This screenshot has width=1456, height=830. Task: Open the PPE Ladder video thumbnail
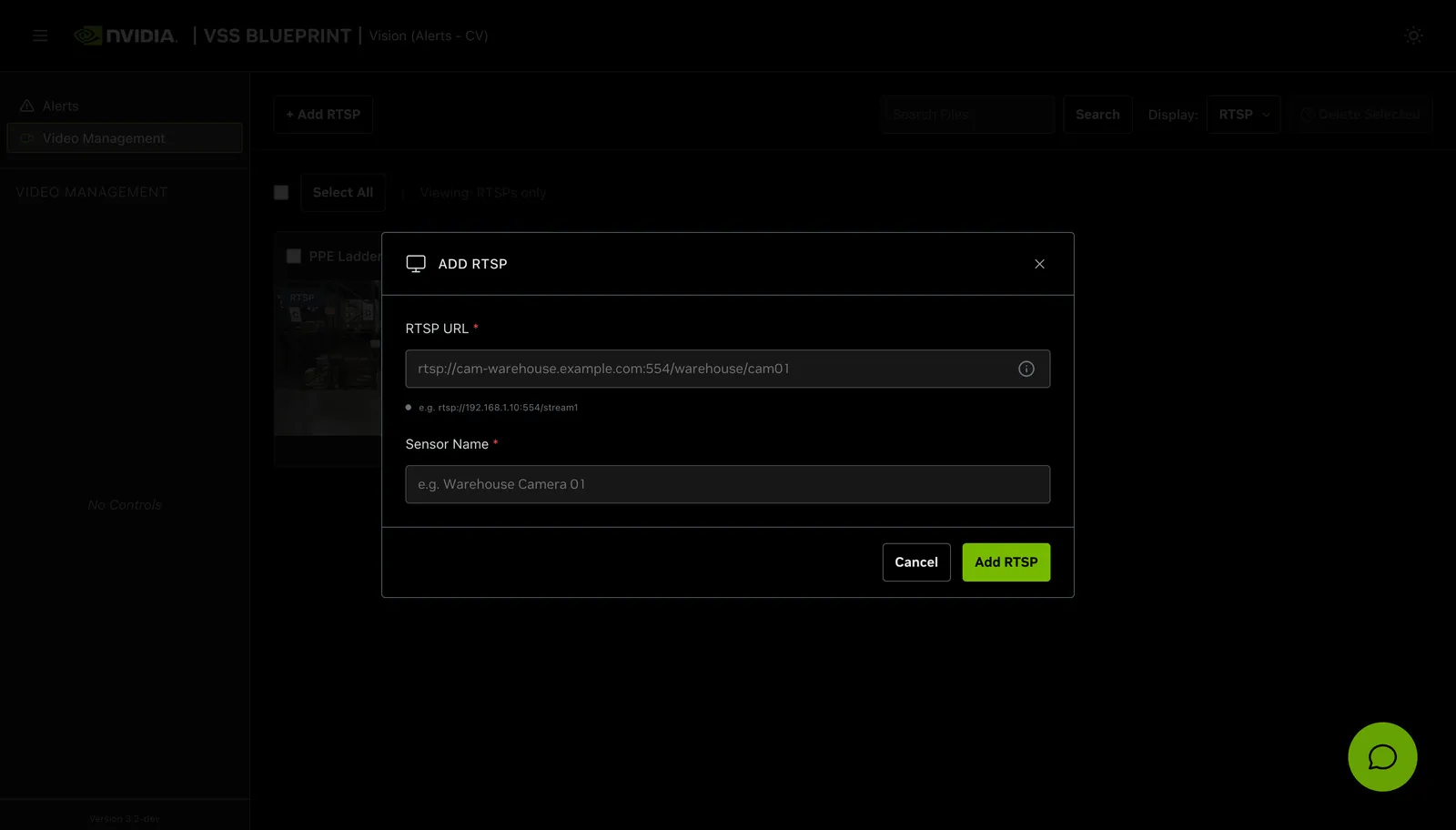329,358
